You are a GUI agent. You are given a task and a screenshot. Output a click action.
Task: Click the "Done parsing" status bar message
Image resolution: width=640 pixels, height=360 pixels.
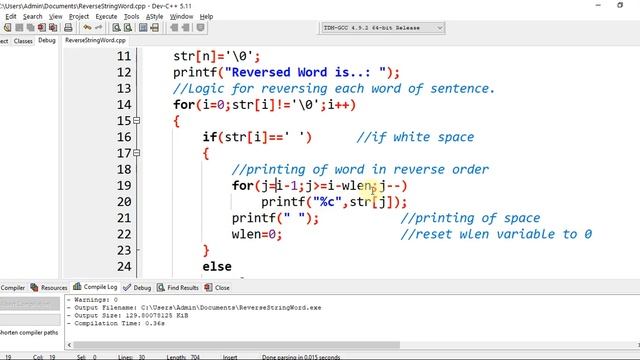click(301, 357)
